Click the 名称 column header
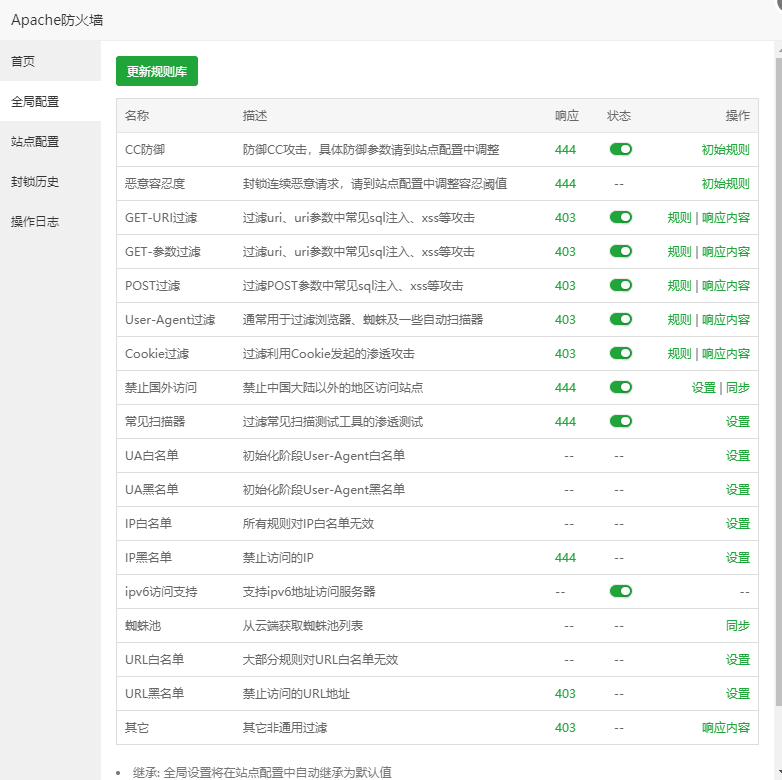 [x=137, y=116]
